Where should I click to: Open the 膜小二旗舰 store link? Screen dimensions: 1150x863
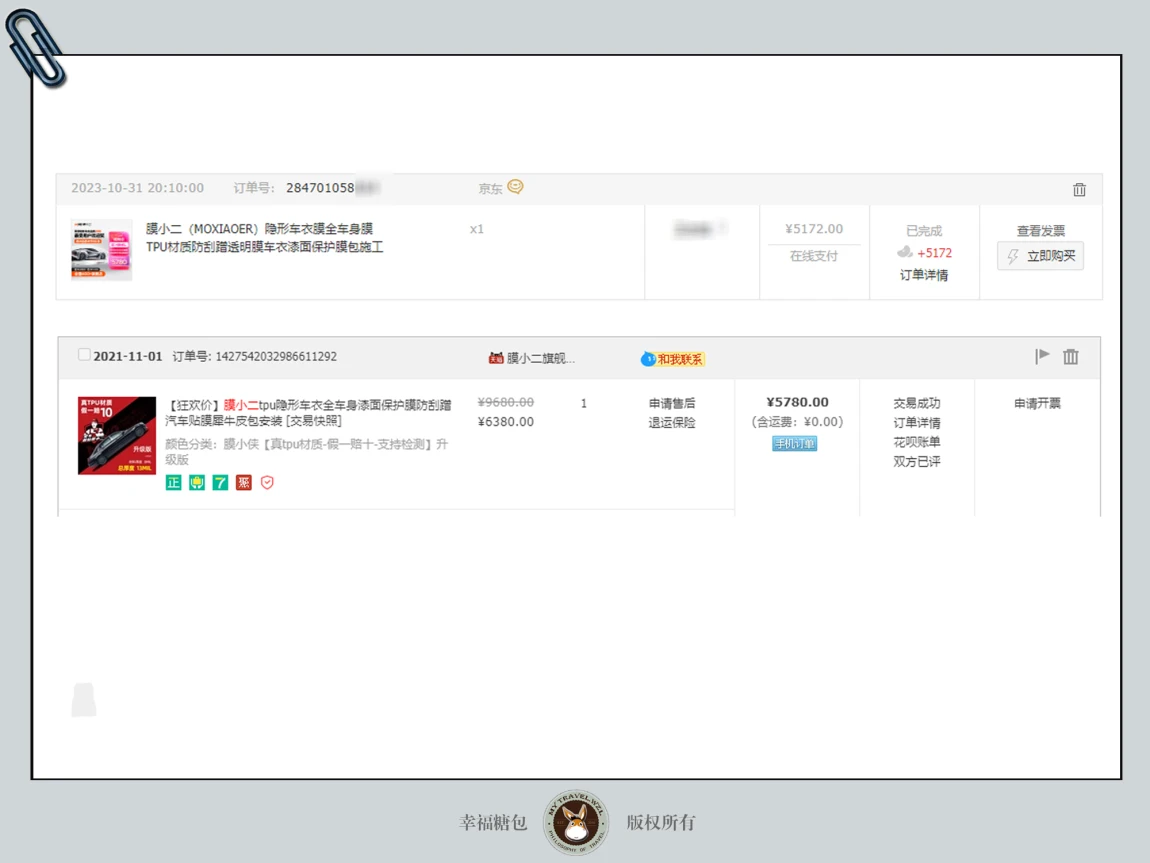(x=541, y=358)
